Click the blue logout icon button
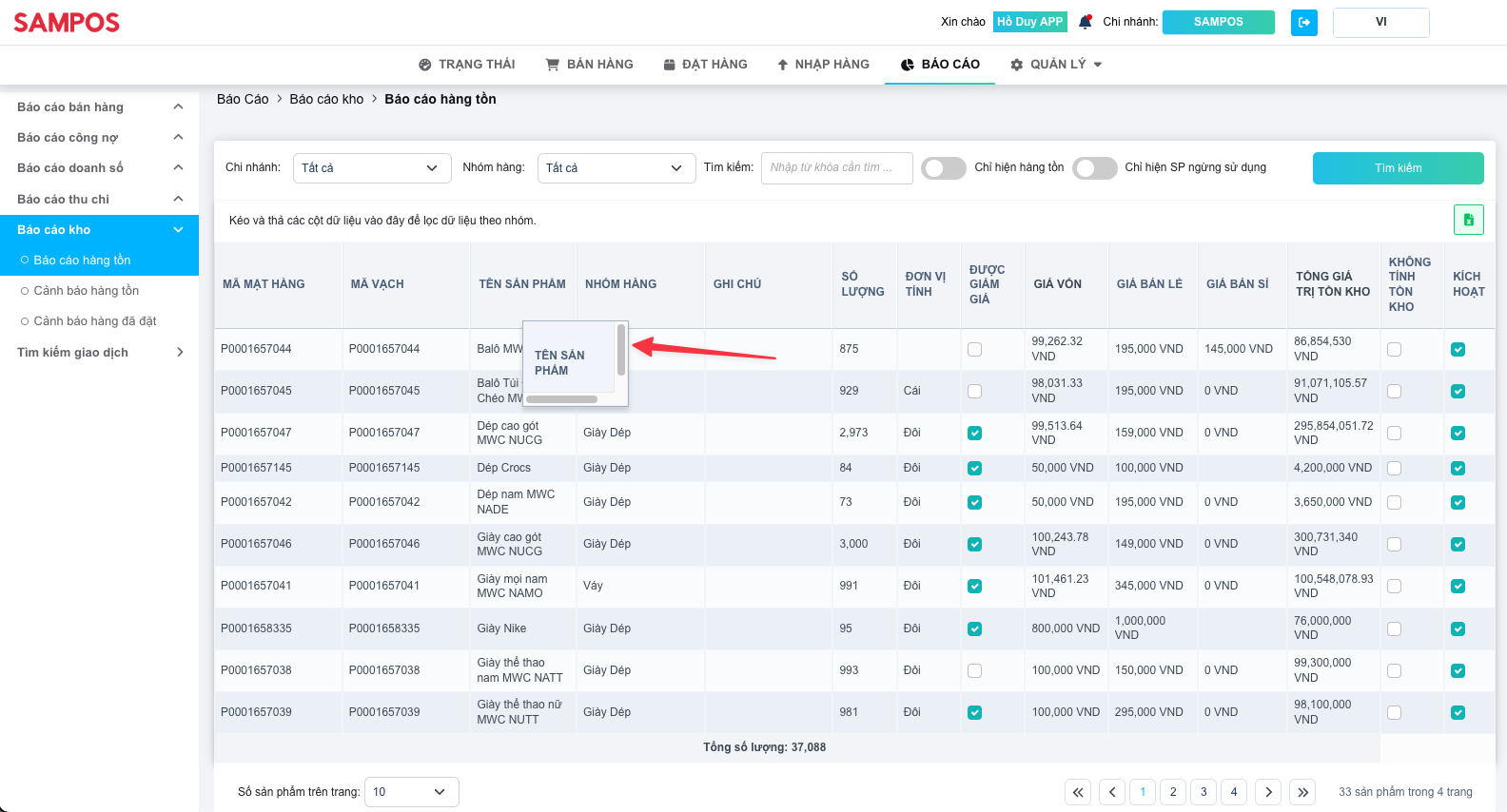The height and width of the screenshot is (812, 1507). (1304, 22)
